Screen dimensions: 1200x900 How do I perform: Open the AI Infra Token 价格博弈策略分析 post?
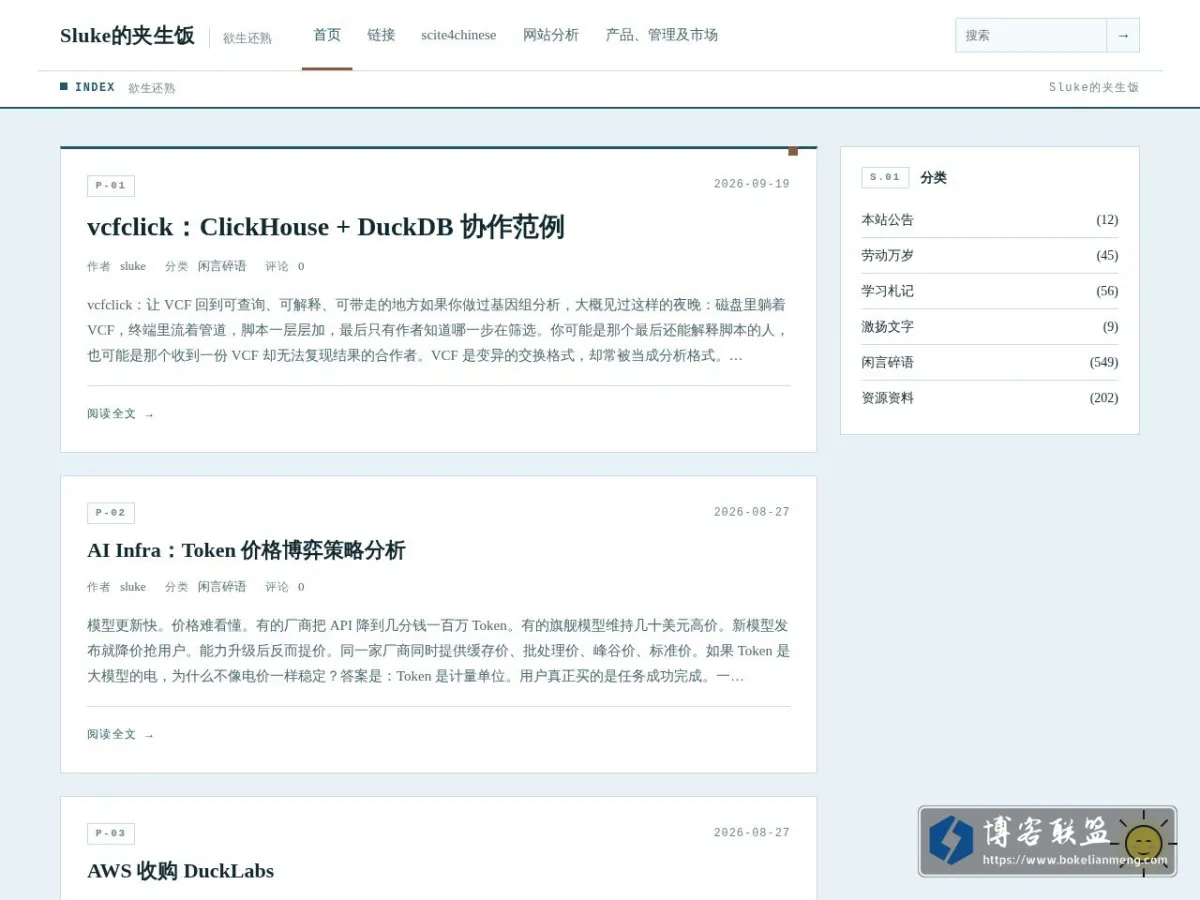click(x=246, y=550)
